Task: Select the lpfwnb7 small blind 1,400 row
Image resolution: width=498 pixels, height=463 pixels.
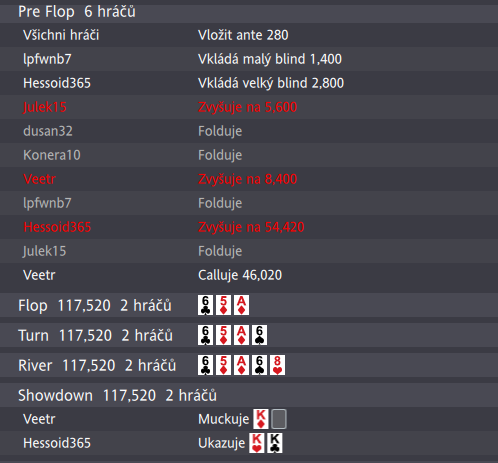Action: (249, 59)
